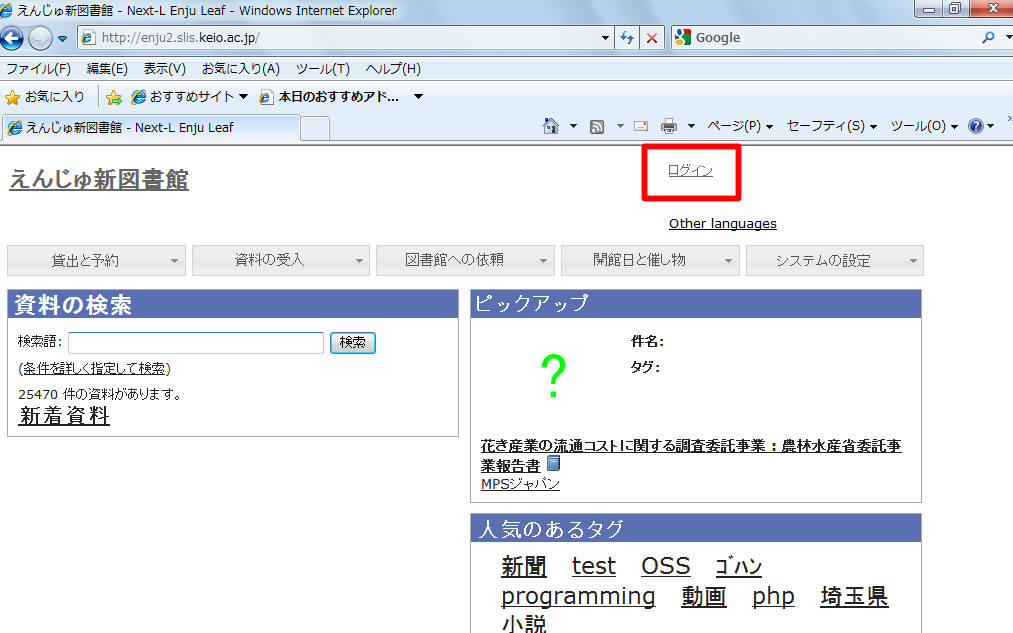Open the Help question mark icon
The image size is (1013, 633).
976,126
